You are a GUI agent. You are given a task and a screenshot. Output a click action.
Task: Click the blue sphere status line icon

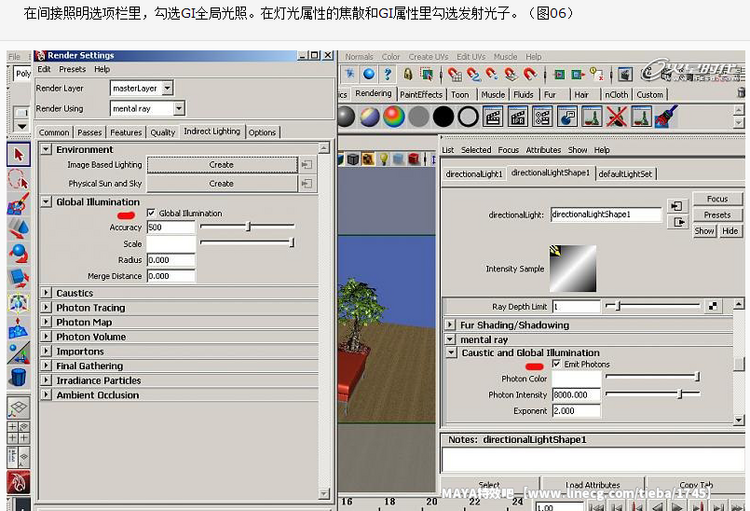pos(369,74)
